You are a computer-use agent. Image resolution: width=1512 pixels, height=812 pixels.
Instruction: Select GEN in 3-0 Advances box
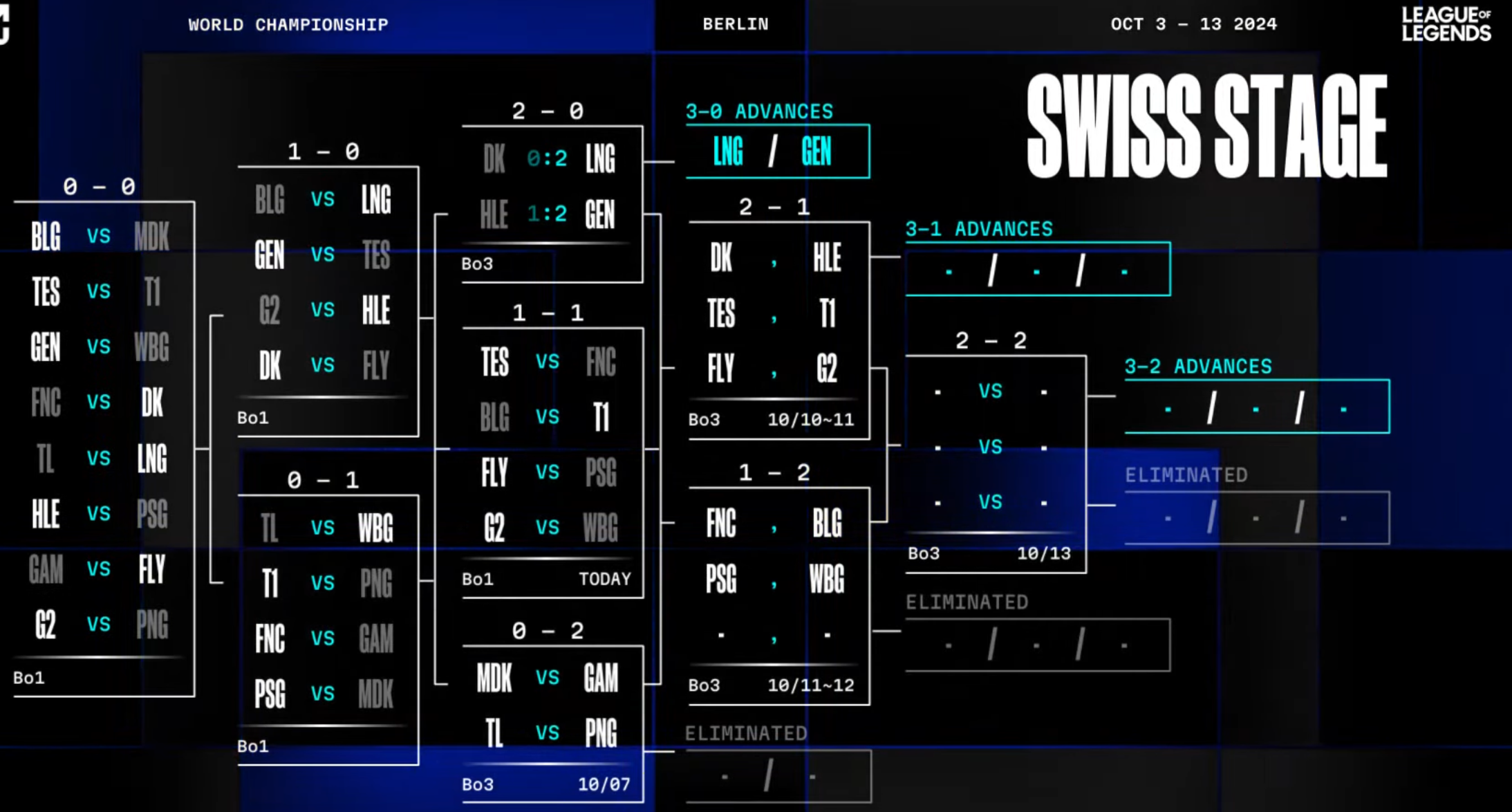pyautogui.click(x=816, y=151)
